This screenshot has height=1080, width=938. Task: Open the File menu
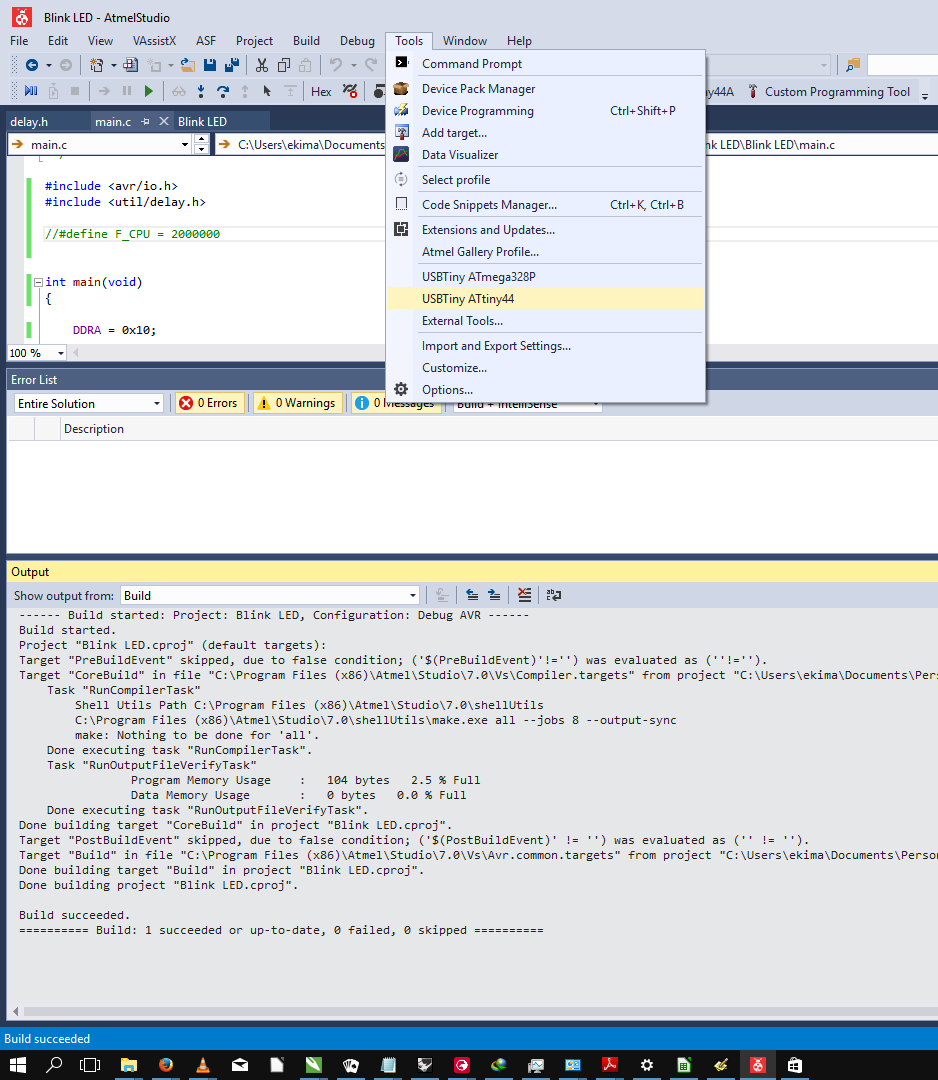19,41
